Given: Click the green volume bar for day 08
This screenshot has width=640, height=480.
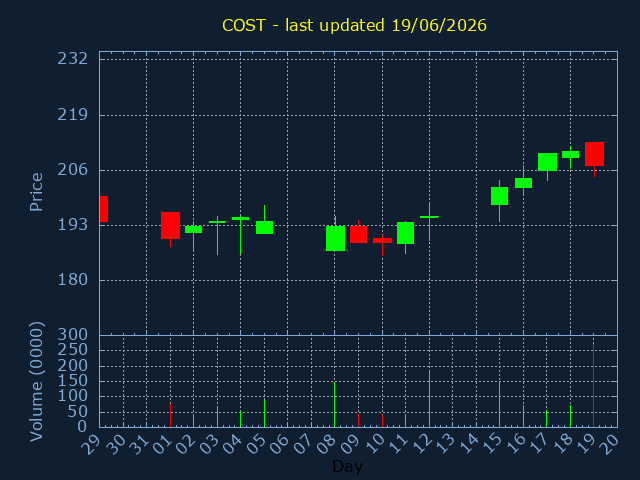Looking at the screenshot, I should 335,404.
